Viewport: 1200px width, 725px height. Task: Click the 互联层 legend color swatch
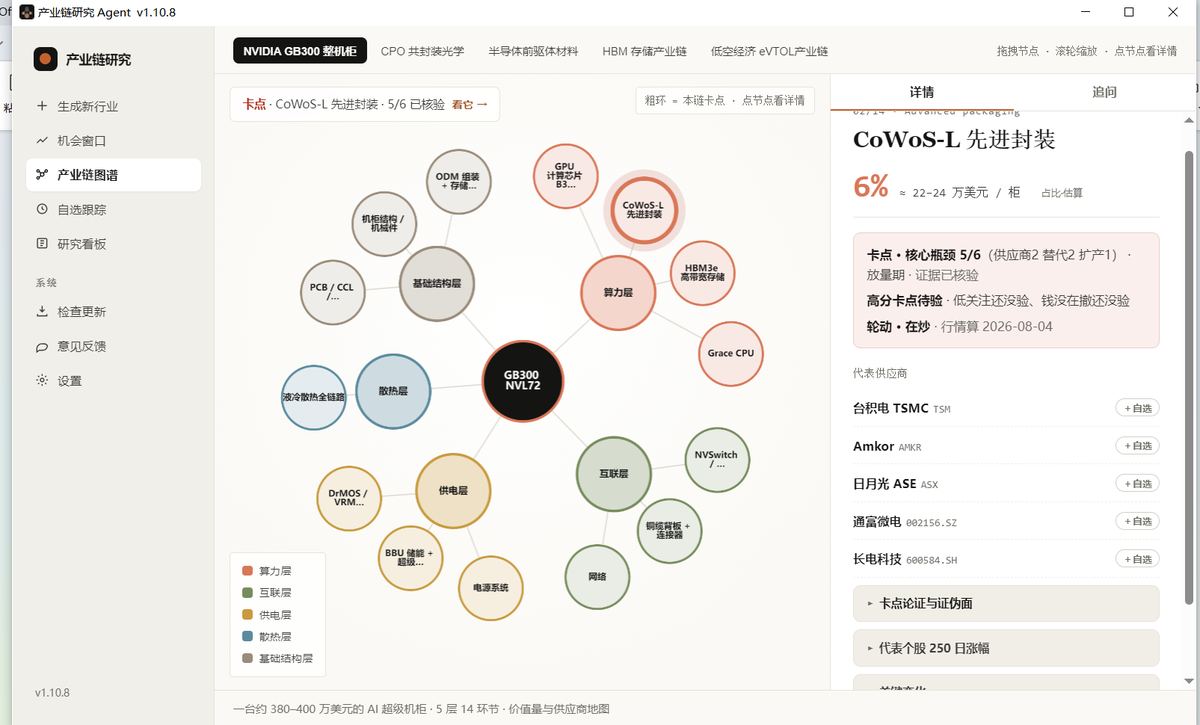click(247, 593)
